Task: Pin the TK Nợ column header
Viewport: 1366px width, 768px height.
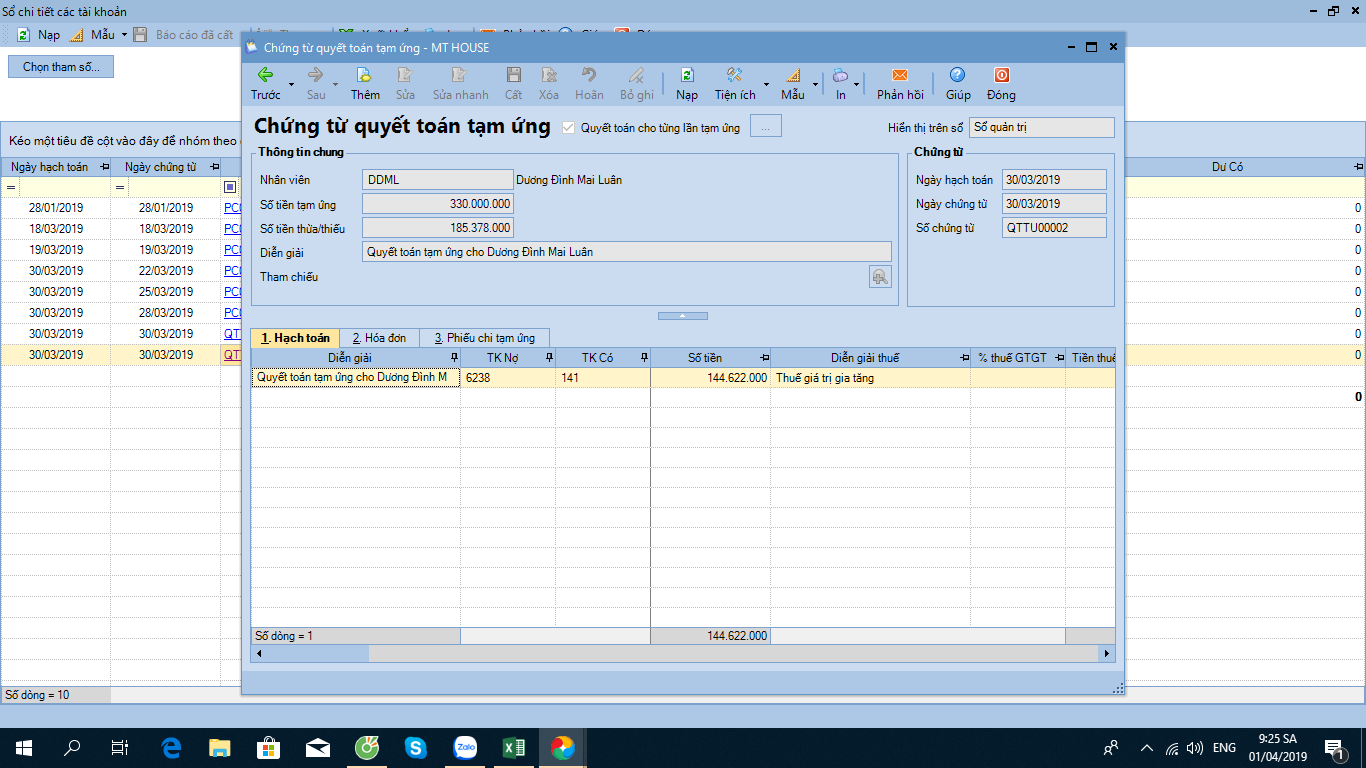Action: 548,357
